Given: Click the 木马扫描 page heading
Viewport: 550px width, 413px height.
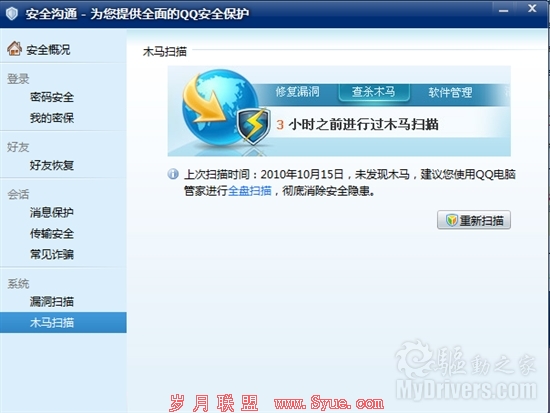Looking at the screenshot, I should pyautogui.click(x=165, y=52).
